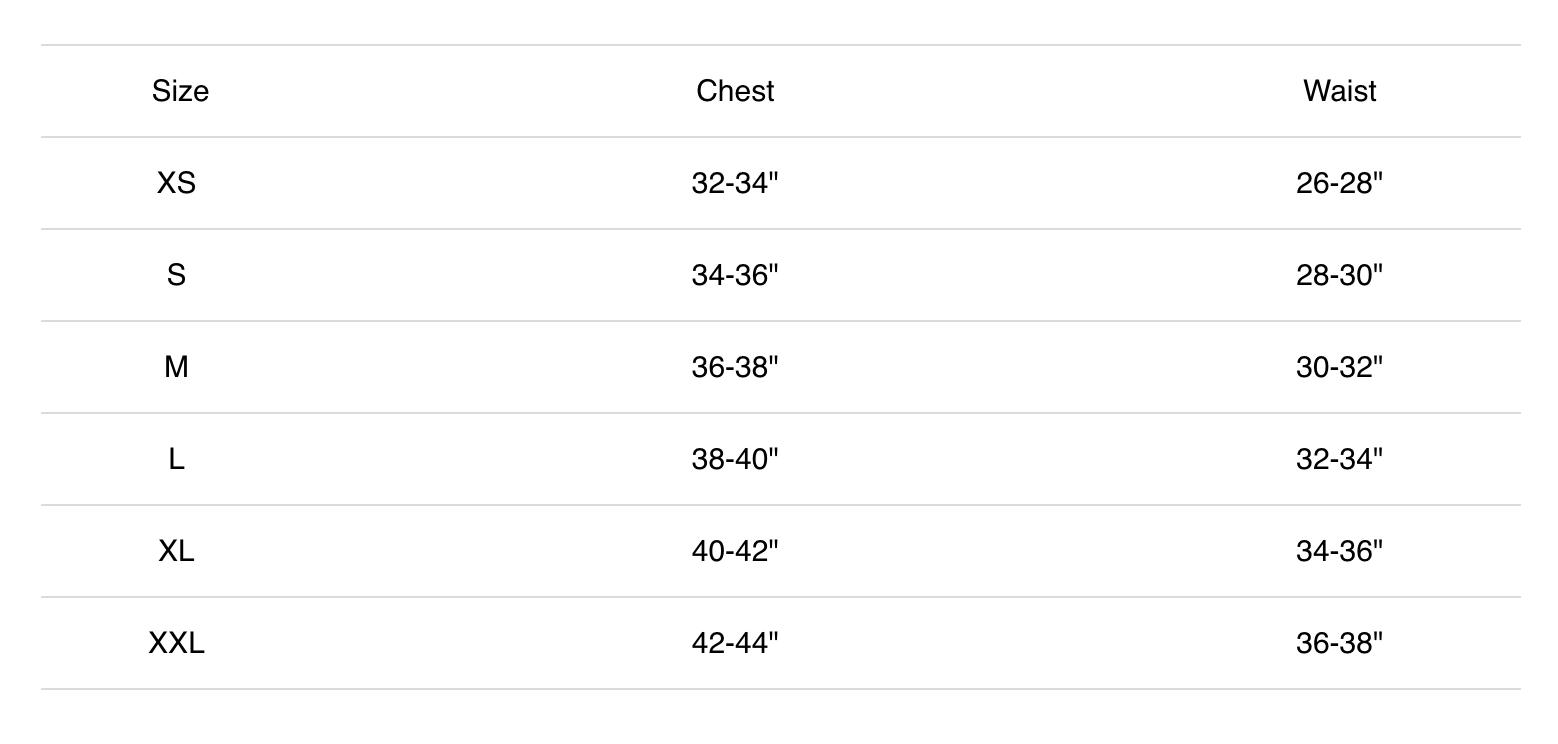Image resolution: width=1558 pixels, height=744 pixels.
Task: Click the 28-30" waist measurement
Action: point(1339,275)
